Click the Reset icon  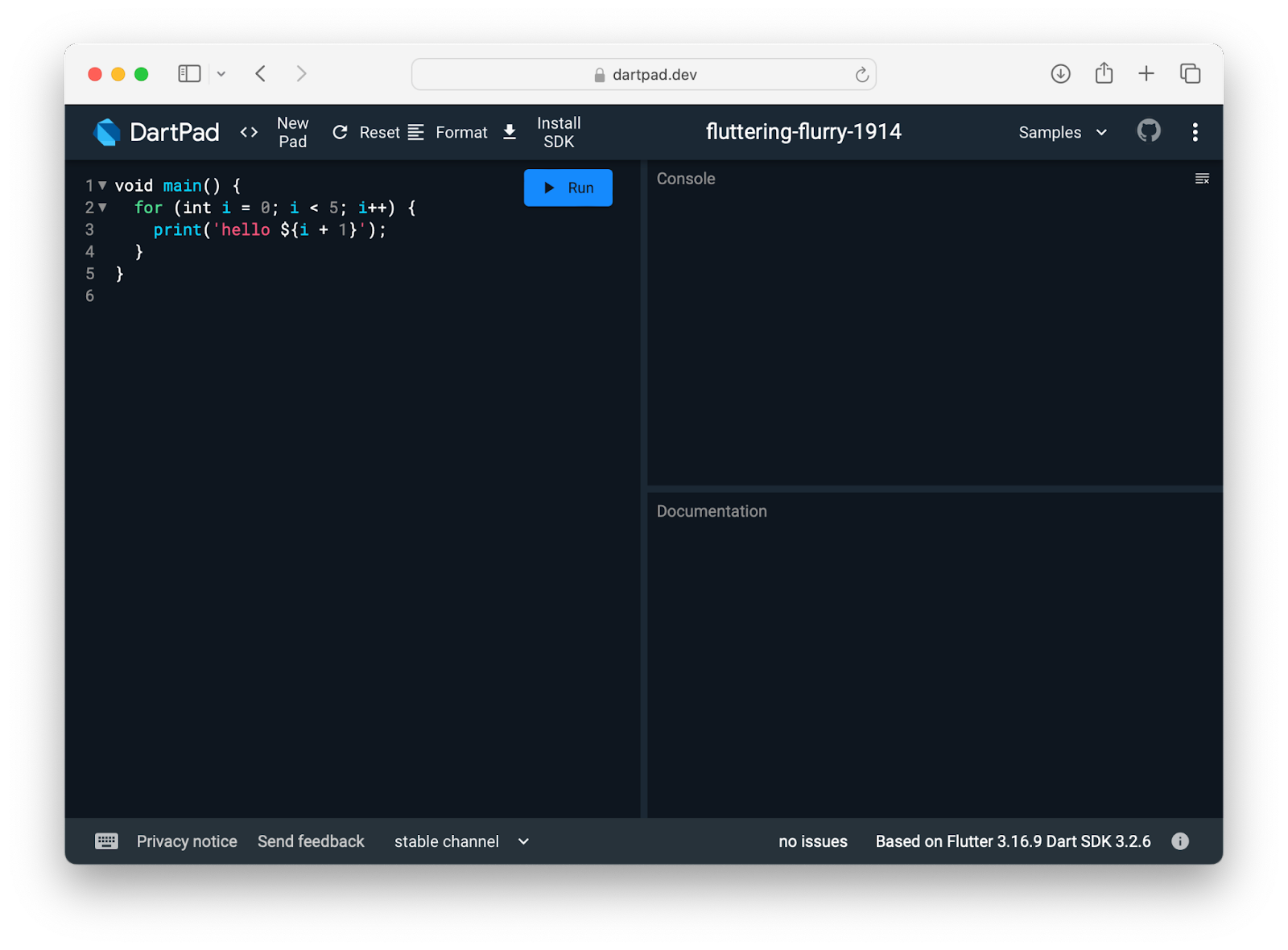click(340, 132)
